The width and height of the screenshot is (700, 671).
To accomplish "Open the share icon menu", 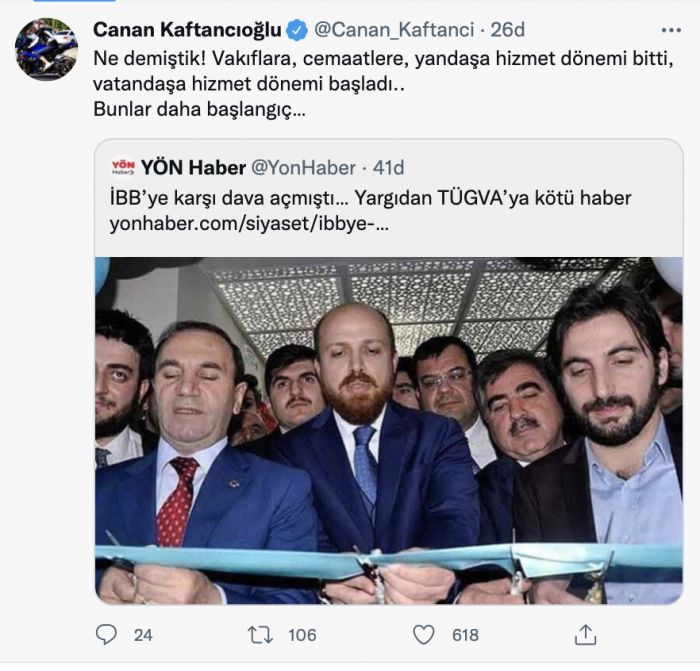I will pos(586,634).
